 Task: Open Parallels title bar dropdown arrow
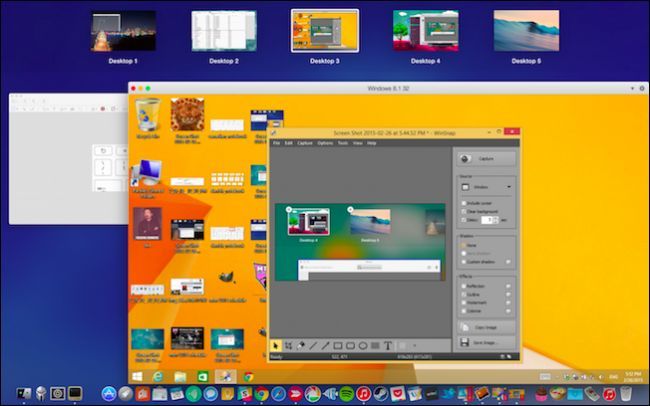pos(632,88)
